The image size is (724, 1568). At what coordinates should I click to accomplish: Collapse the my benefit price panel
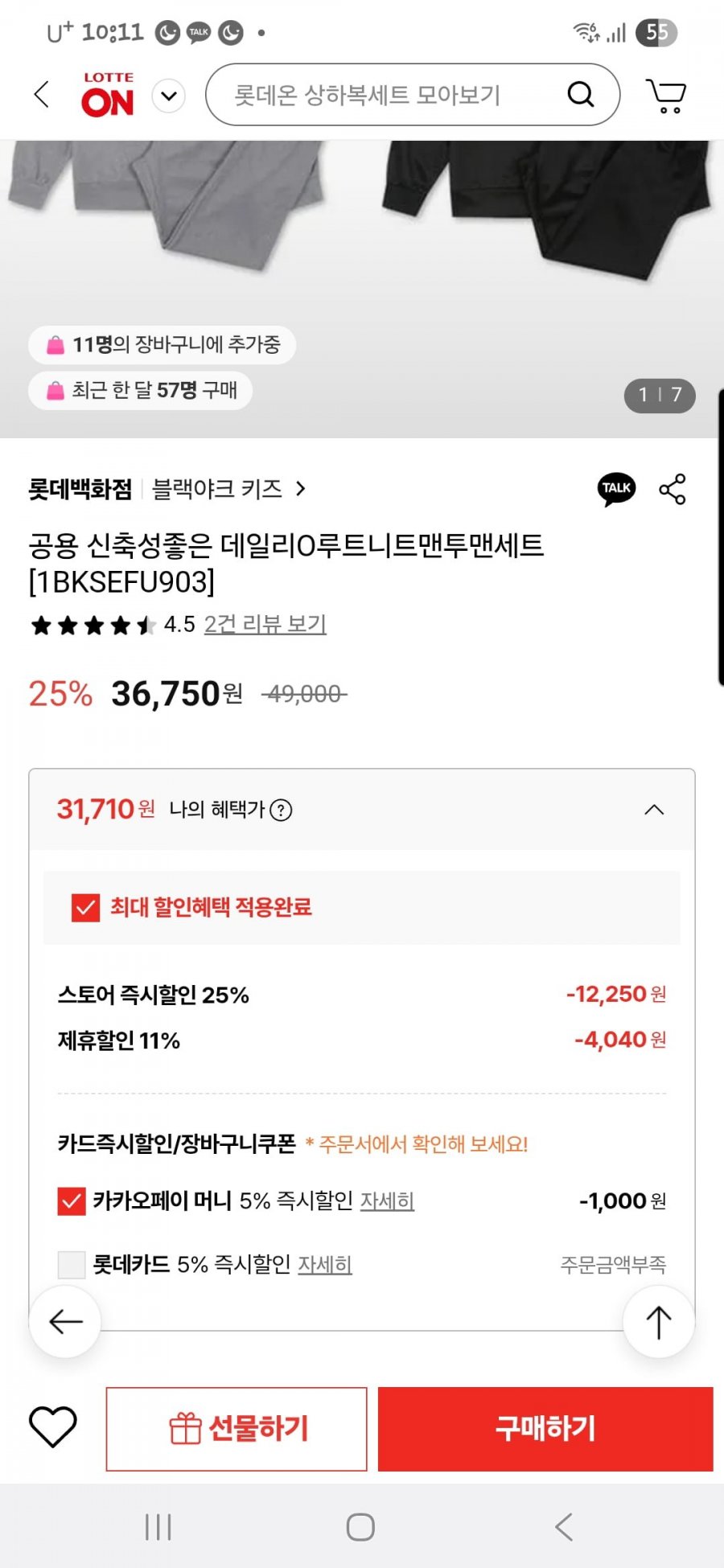[x=654, y=810]
